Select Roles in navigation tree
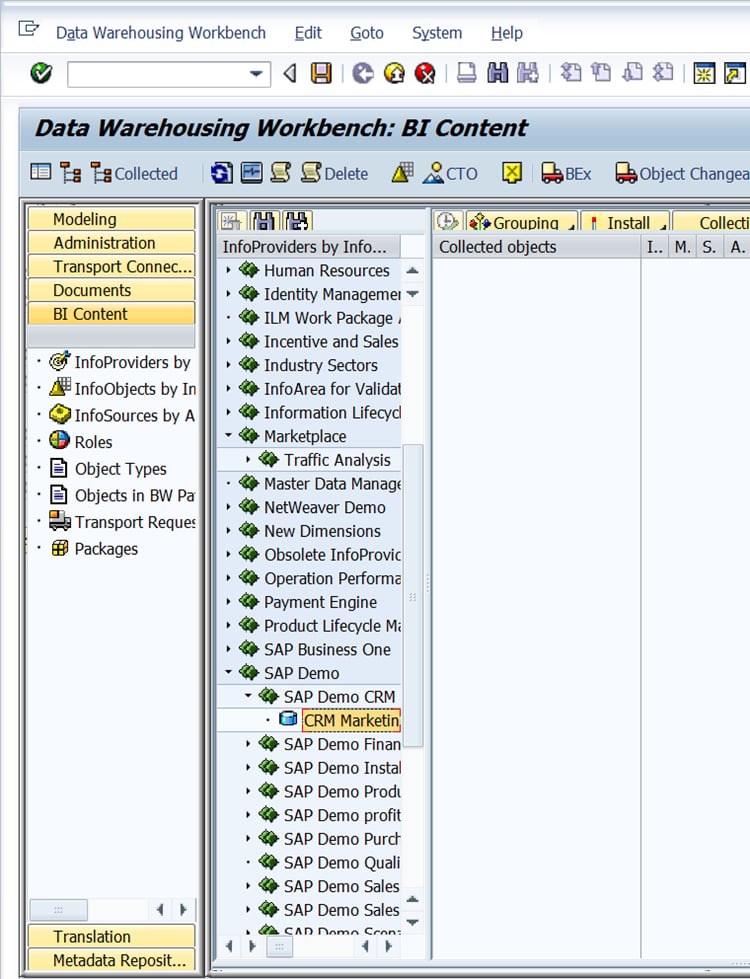The image size is (750, 979). tap(93, 442)
